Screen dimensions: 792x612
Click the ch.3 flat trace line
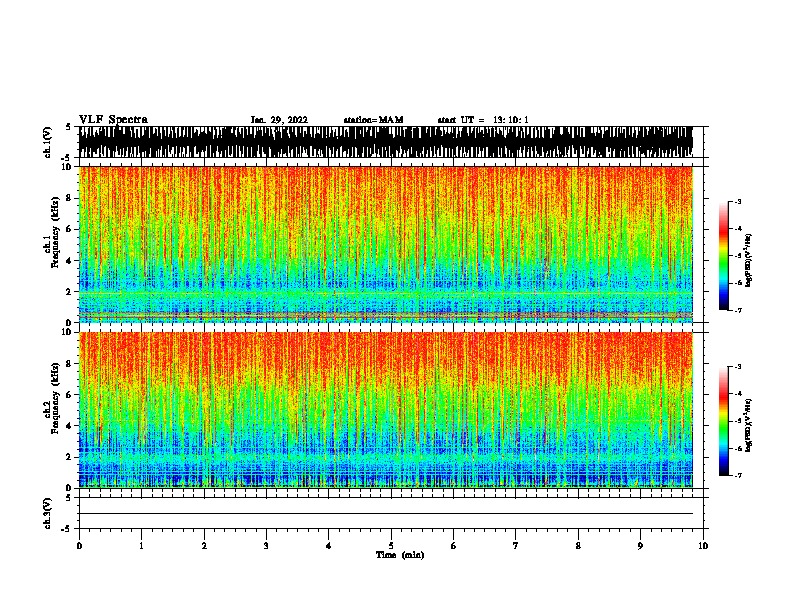click(x=386, y=514)
